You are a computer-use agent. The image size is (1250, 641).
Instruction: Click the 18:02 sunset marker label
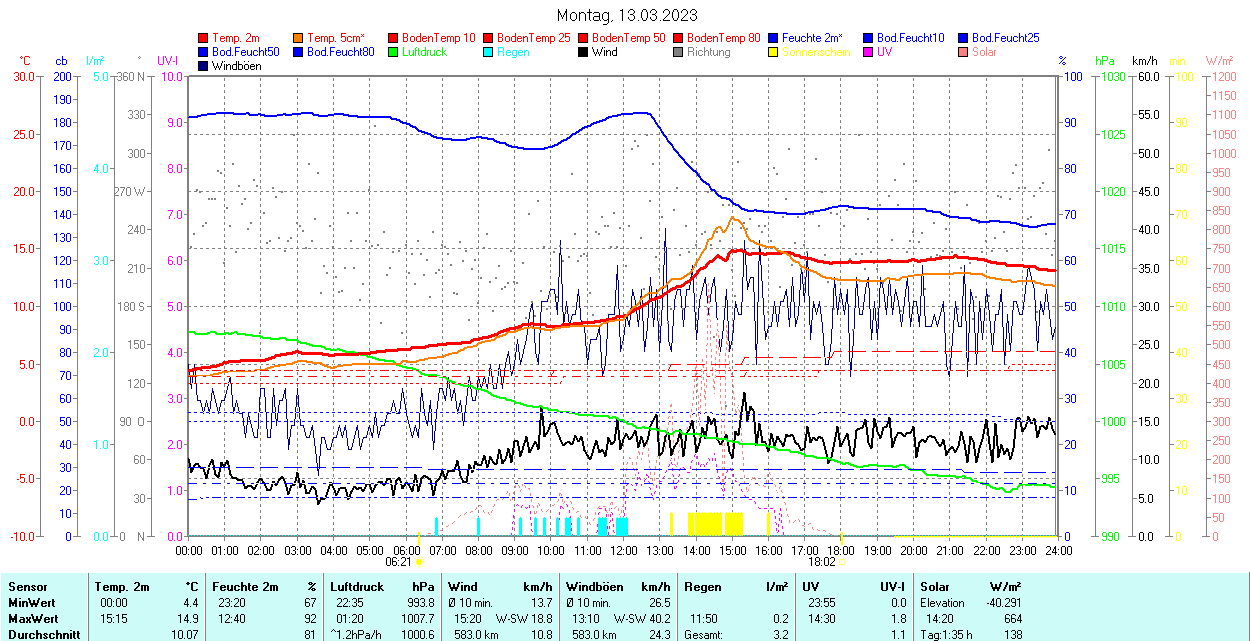pos(821,562)
